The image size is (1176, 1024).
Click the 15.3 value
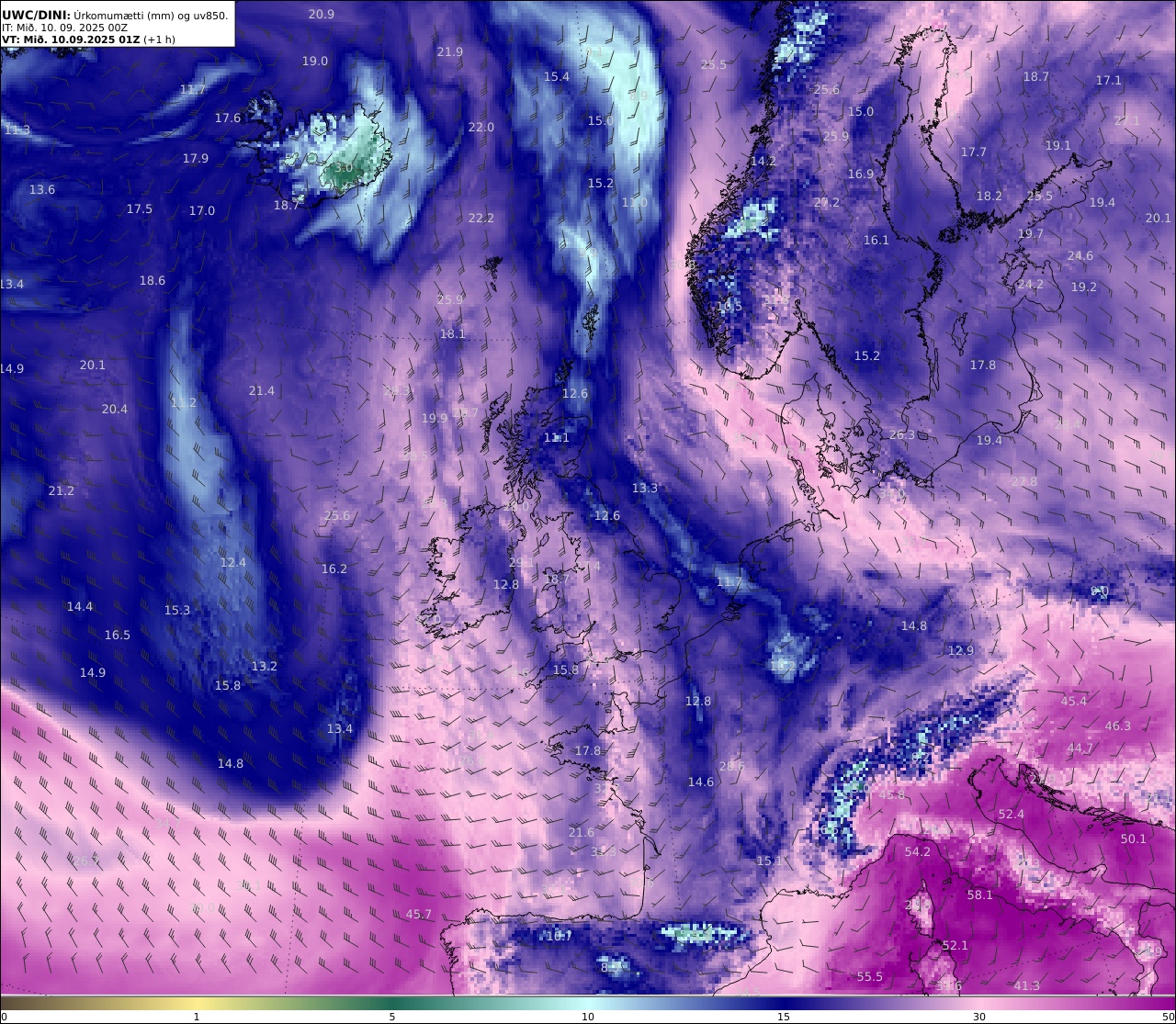(x=177, y=610)
